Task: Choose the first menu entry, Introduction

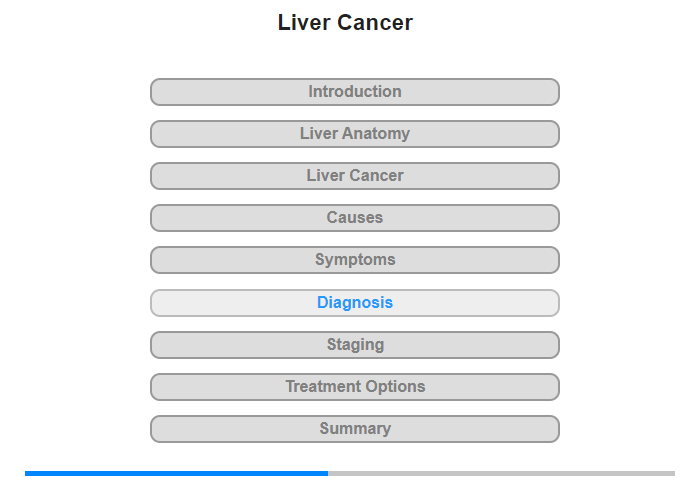Action: [x=355, y=92]
